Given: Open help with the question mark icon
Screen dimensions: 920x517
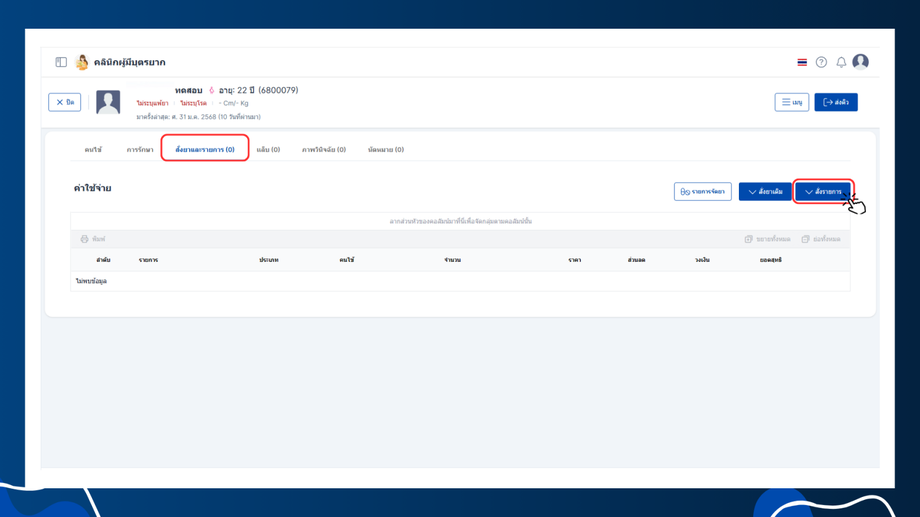Looking at the screenshot, I should tap(821, 62).
